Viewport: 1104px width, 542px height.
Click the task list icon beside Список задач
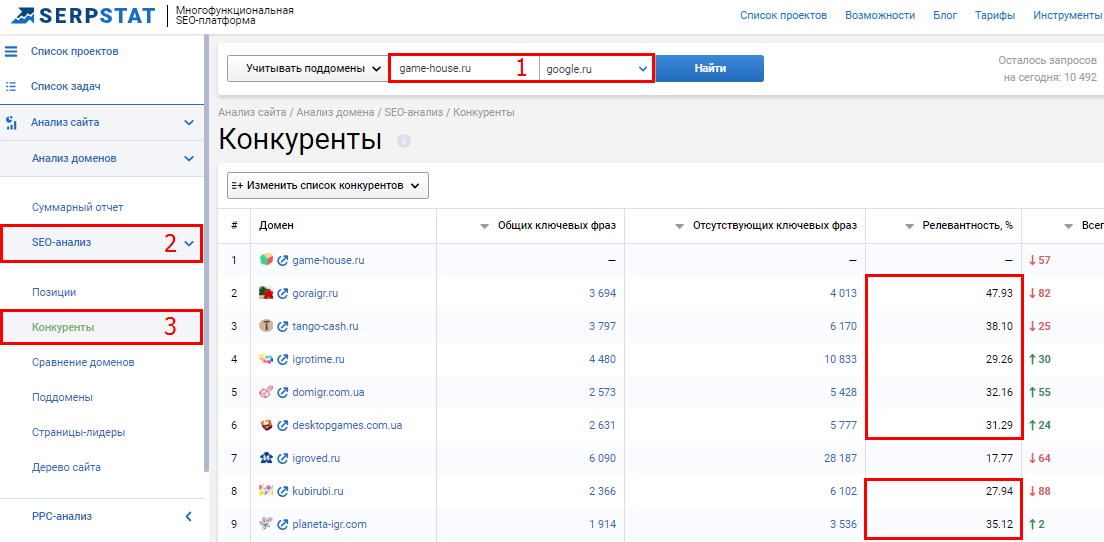pos(11,87)
